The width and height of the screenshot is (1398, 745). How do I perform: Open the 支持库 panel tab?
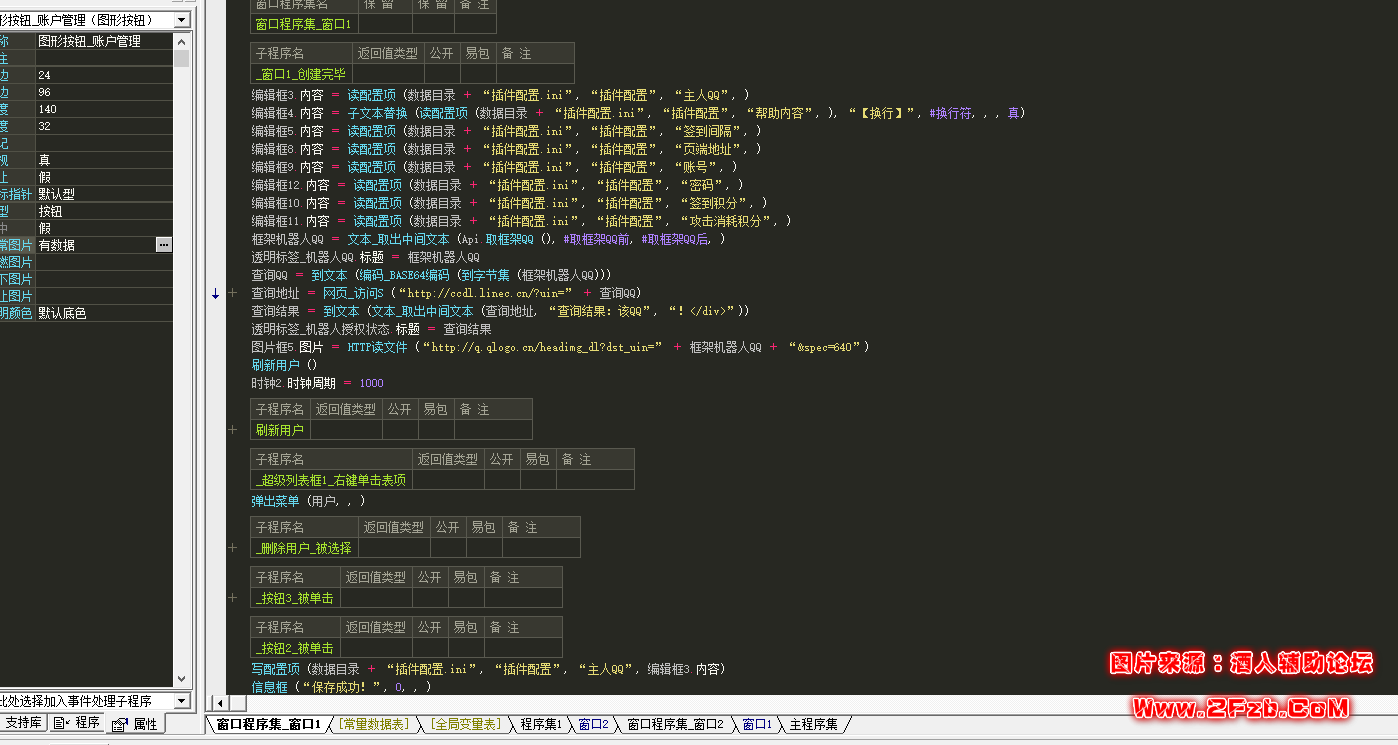(x=22, y=723)
